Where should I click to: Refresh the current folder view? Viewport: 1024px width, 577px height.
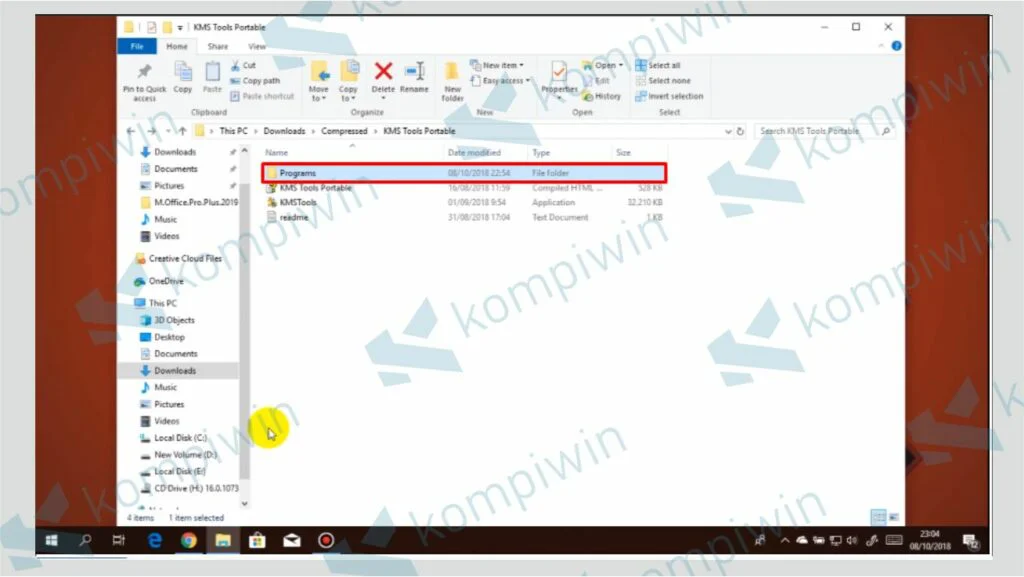coord(741,131)
